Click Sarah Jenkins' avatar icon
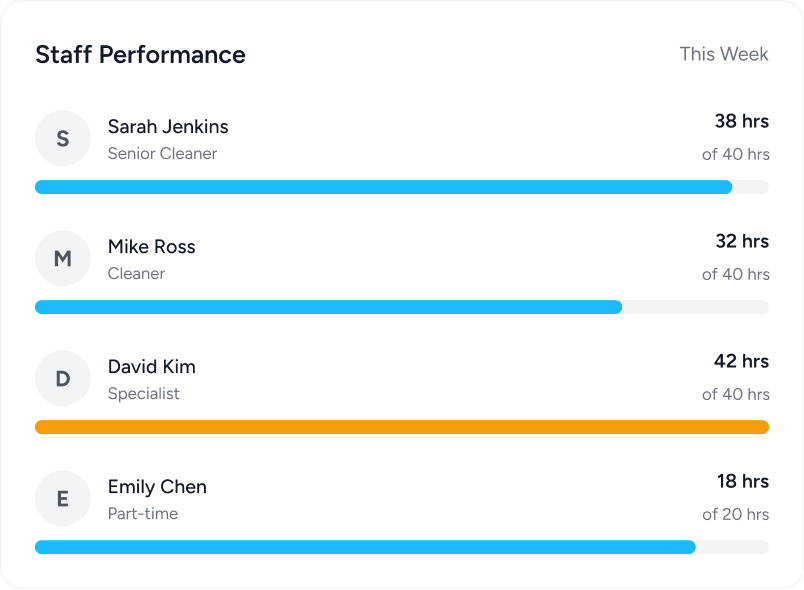The width and height of the screenshot is (804, 590). [62, 138]
